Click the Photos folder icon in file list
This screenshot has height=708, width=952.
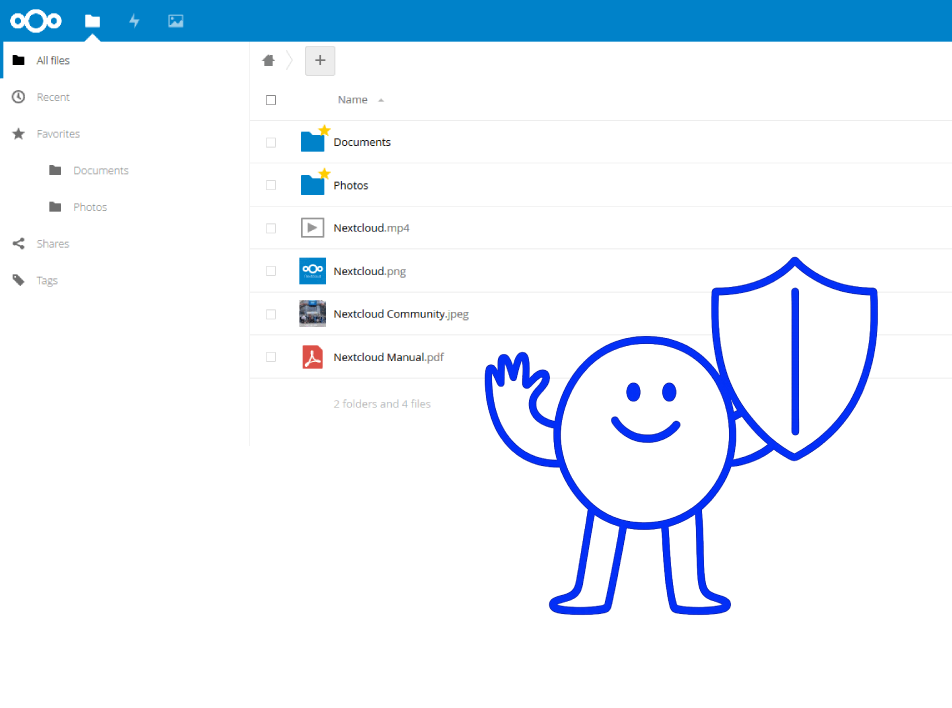pyautogui.click(x=312, y=185)
